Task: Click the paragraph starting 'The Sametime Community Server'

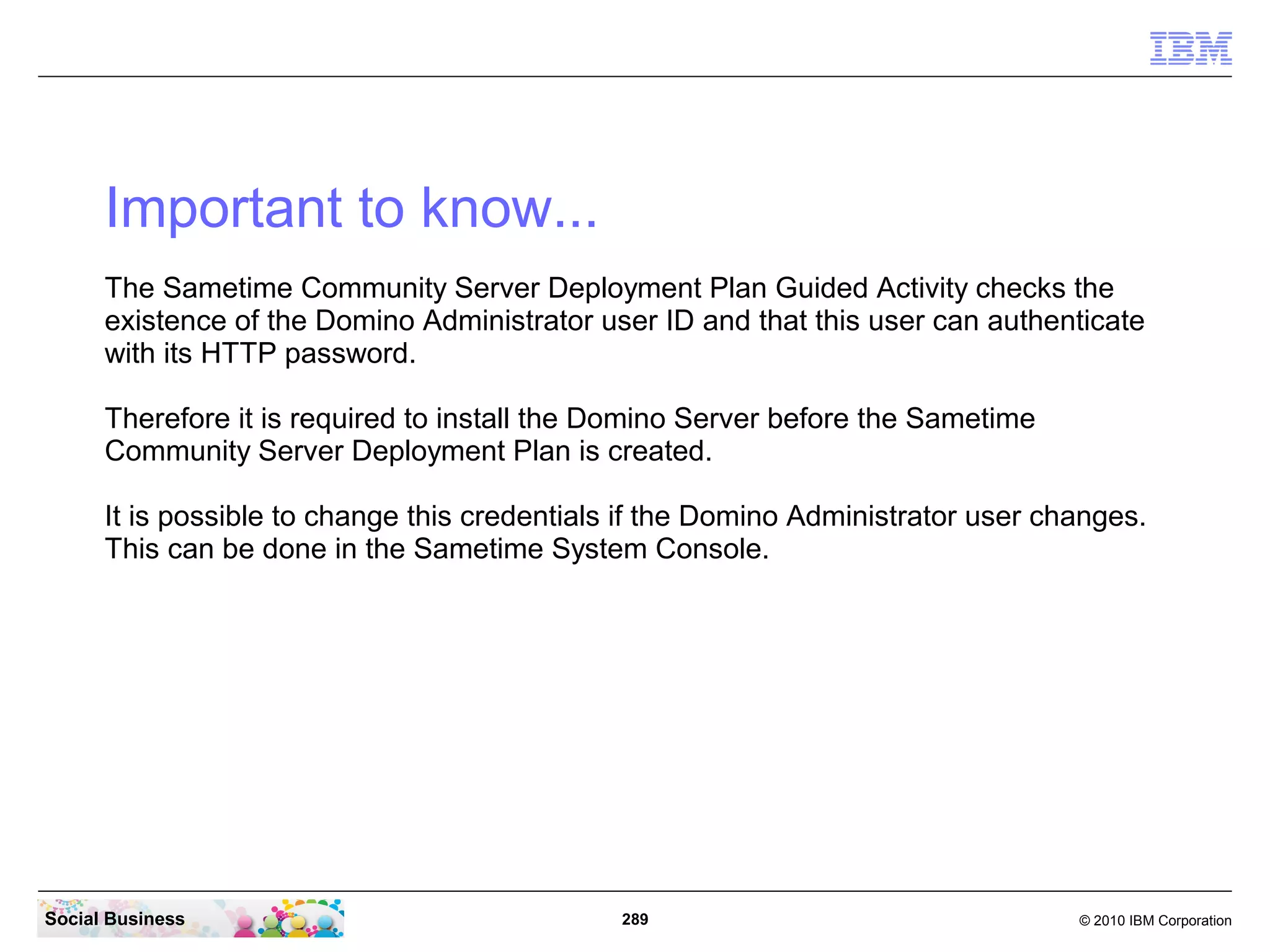Action: 624,320
